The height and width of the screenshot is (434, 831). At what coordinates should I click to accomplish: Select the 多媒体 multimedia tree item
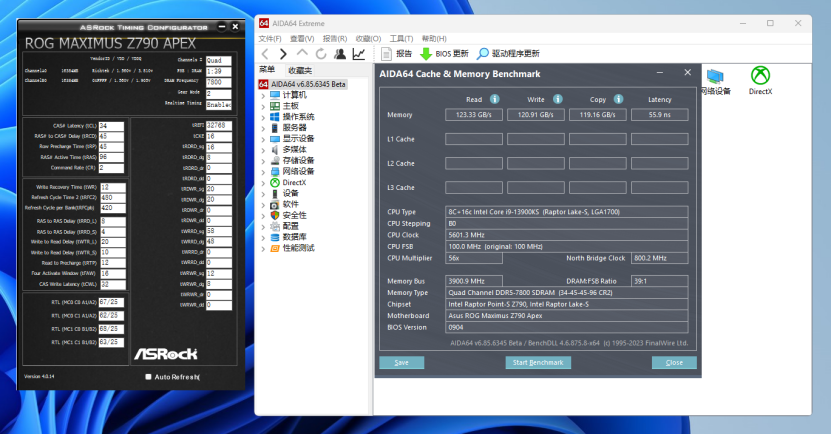click(294, 149)
